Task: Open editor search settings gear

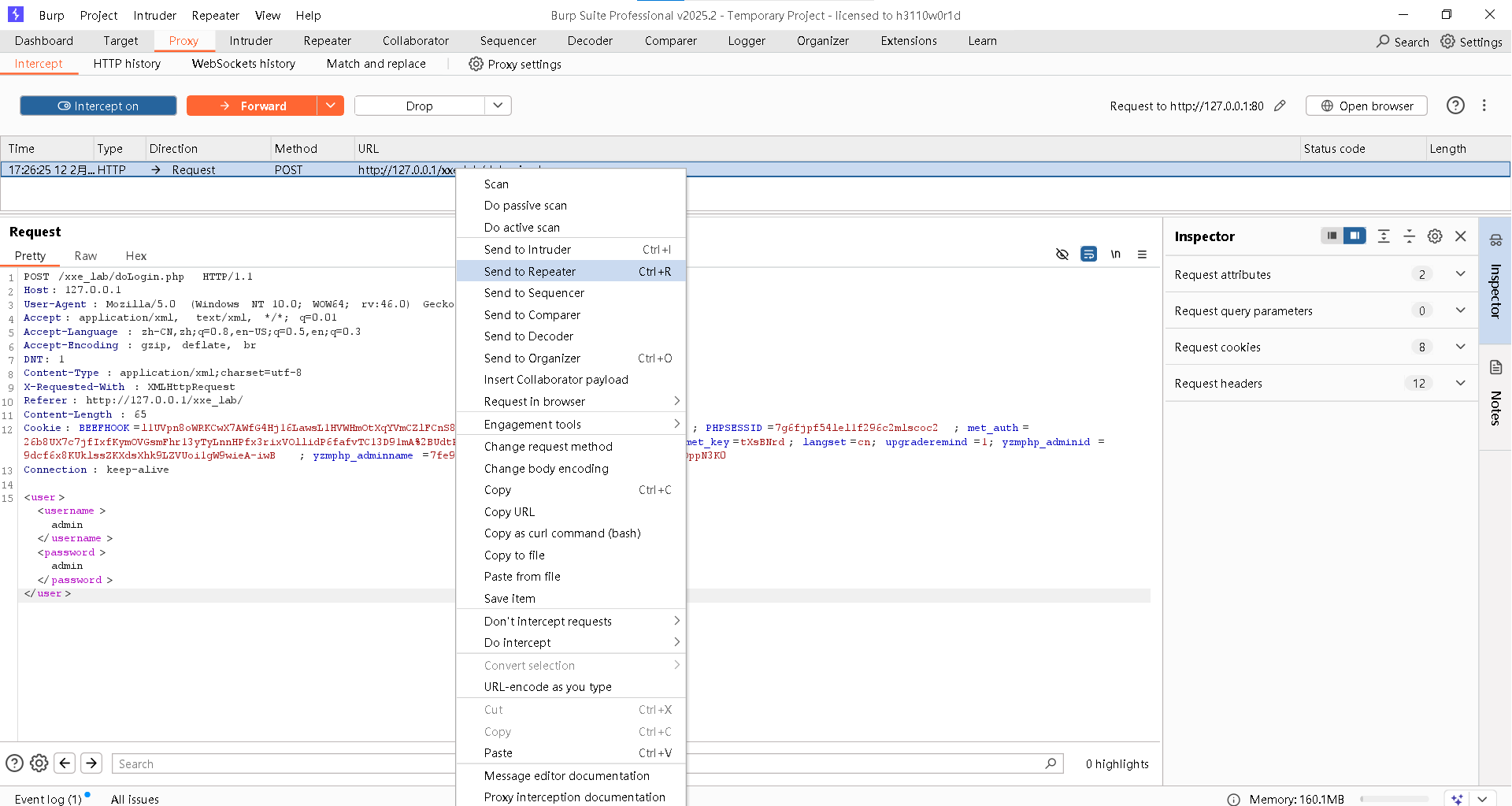Action: (x=39, y=763)
